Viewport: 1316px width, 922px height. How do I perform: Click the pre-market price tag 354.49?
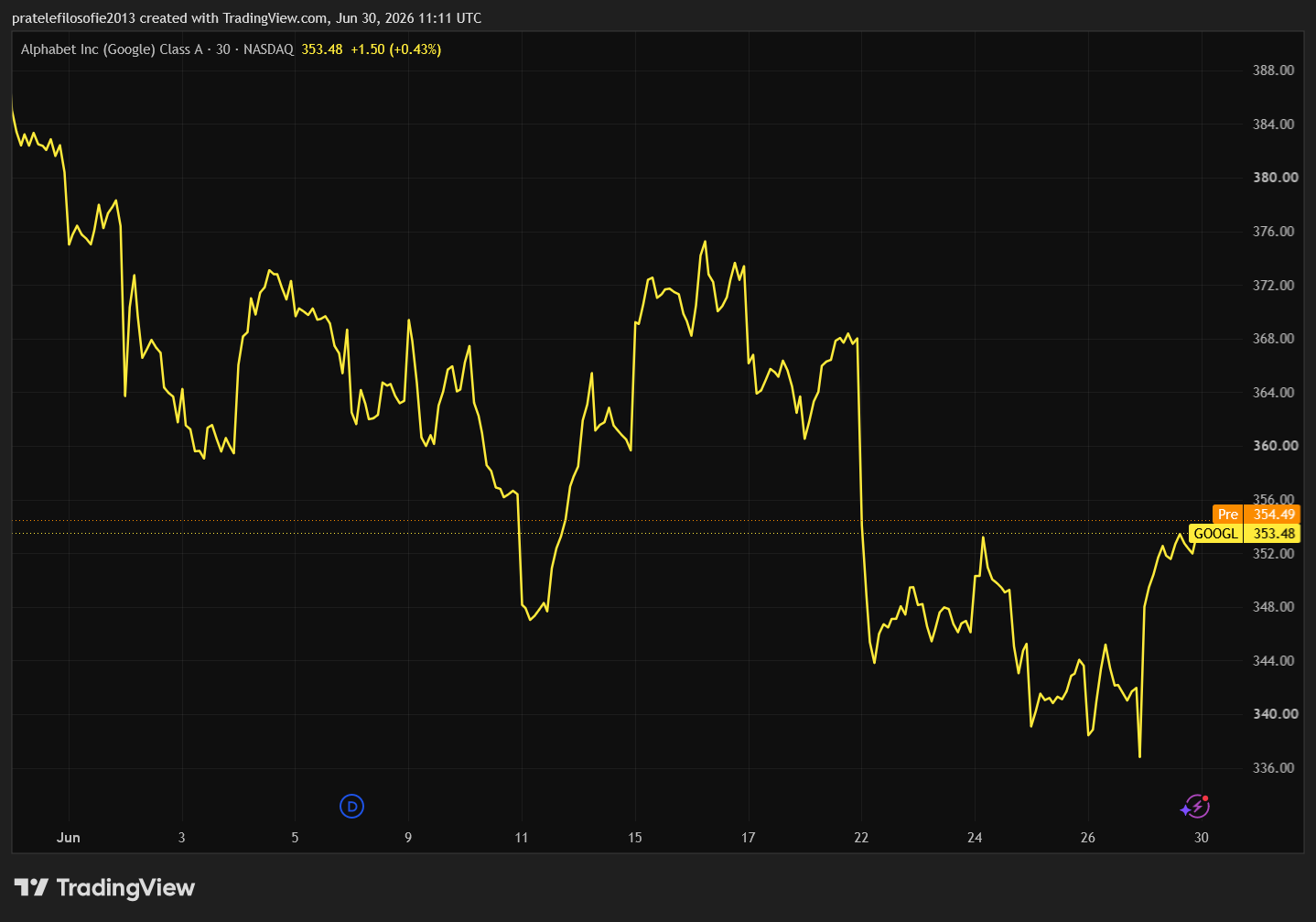(1273, 515)
